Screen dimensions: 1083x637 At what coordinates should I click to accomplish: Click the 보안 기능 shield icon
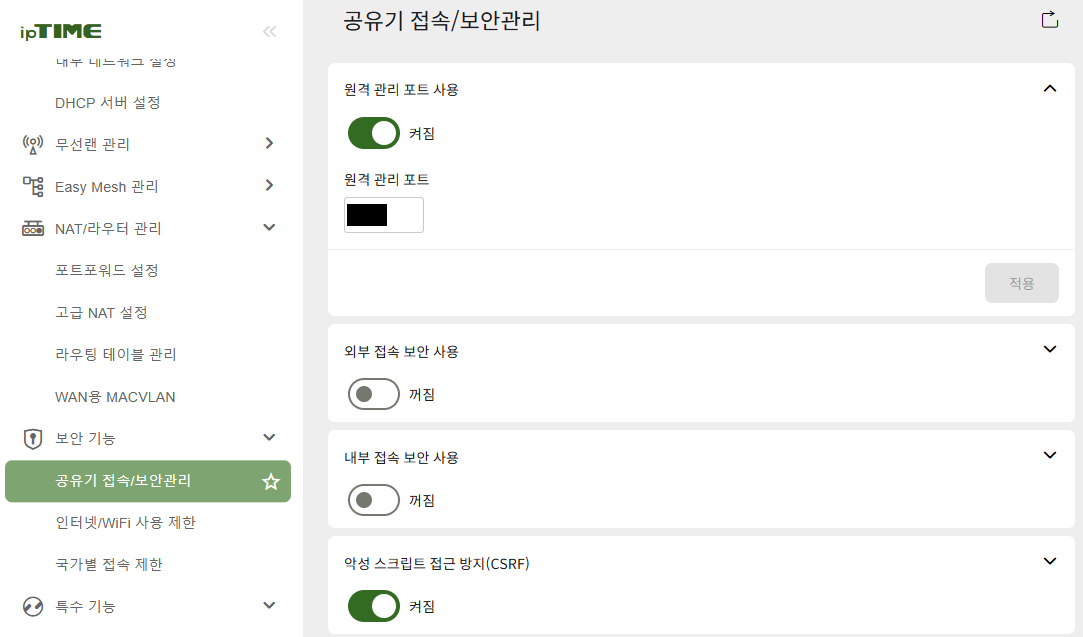[x=31, y=437]
